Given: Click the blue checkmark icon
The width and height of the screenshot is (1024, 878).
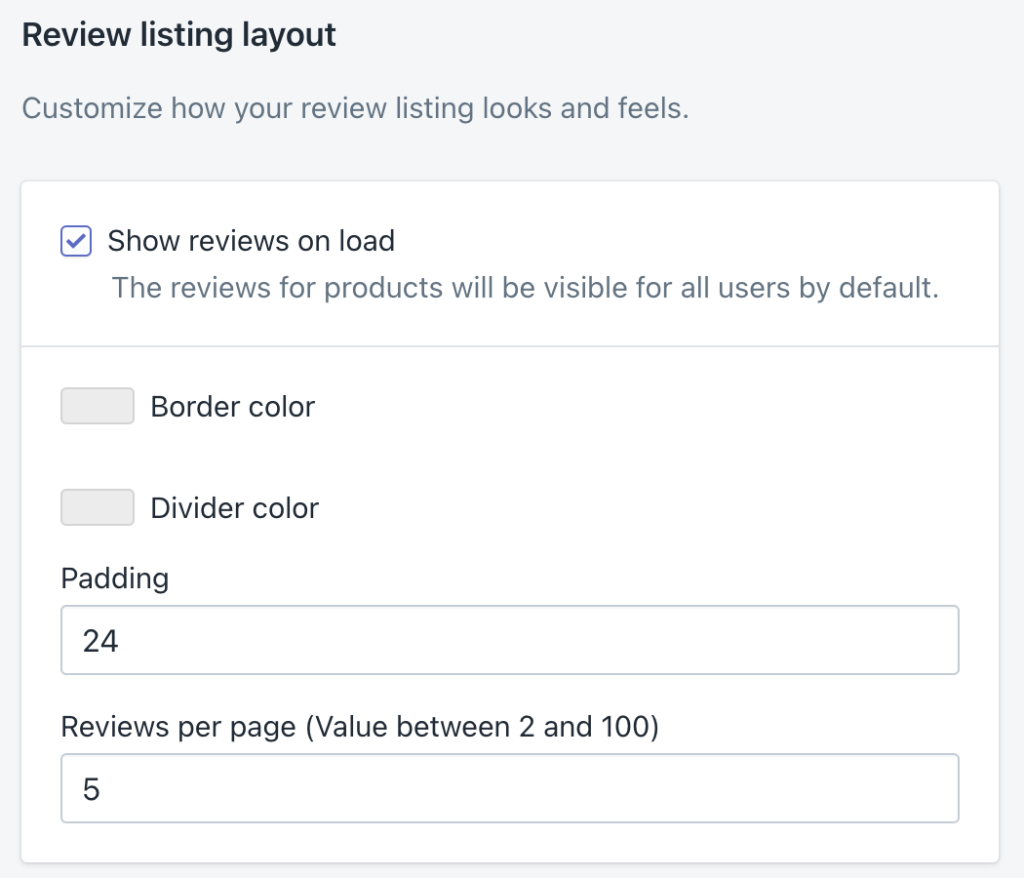Looking at the screenshot, I should tap(76, 242).
